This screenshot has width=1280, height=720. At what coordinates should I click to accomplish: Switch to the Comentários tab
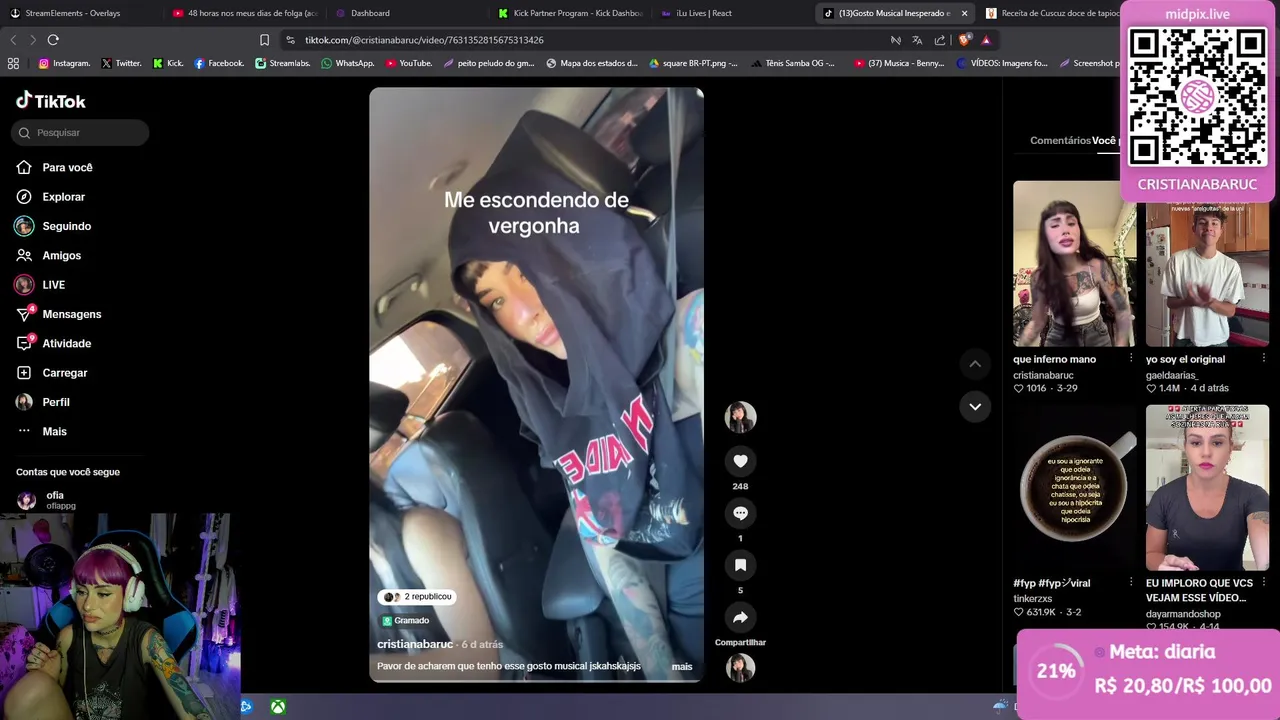coord(1060,141)
